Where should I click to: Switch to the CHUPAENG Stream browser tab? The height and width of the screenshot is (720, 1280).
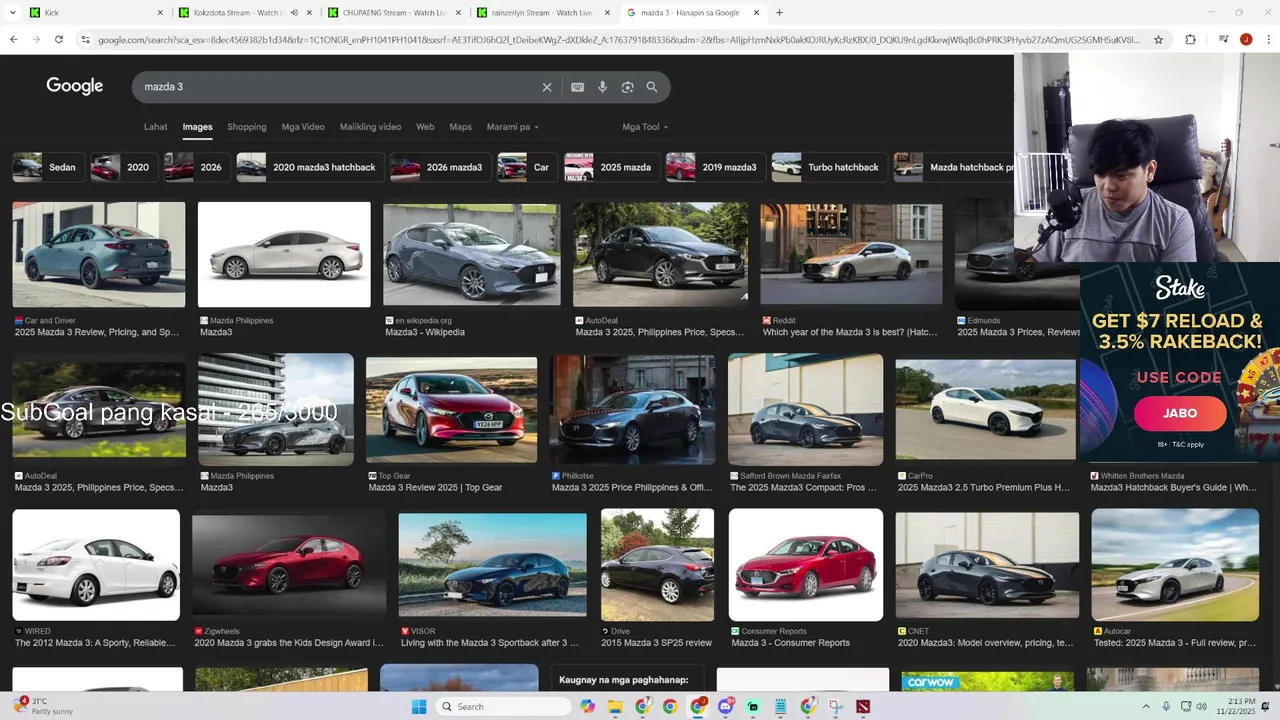click(395, 13)
